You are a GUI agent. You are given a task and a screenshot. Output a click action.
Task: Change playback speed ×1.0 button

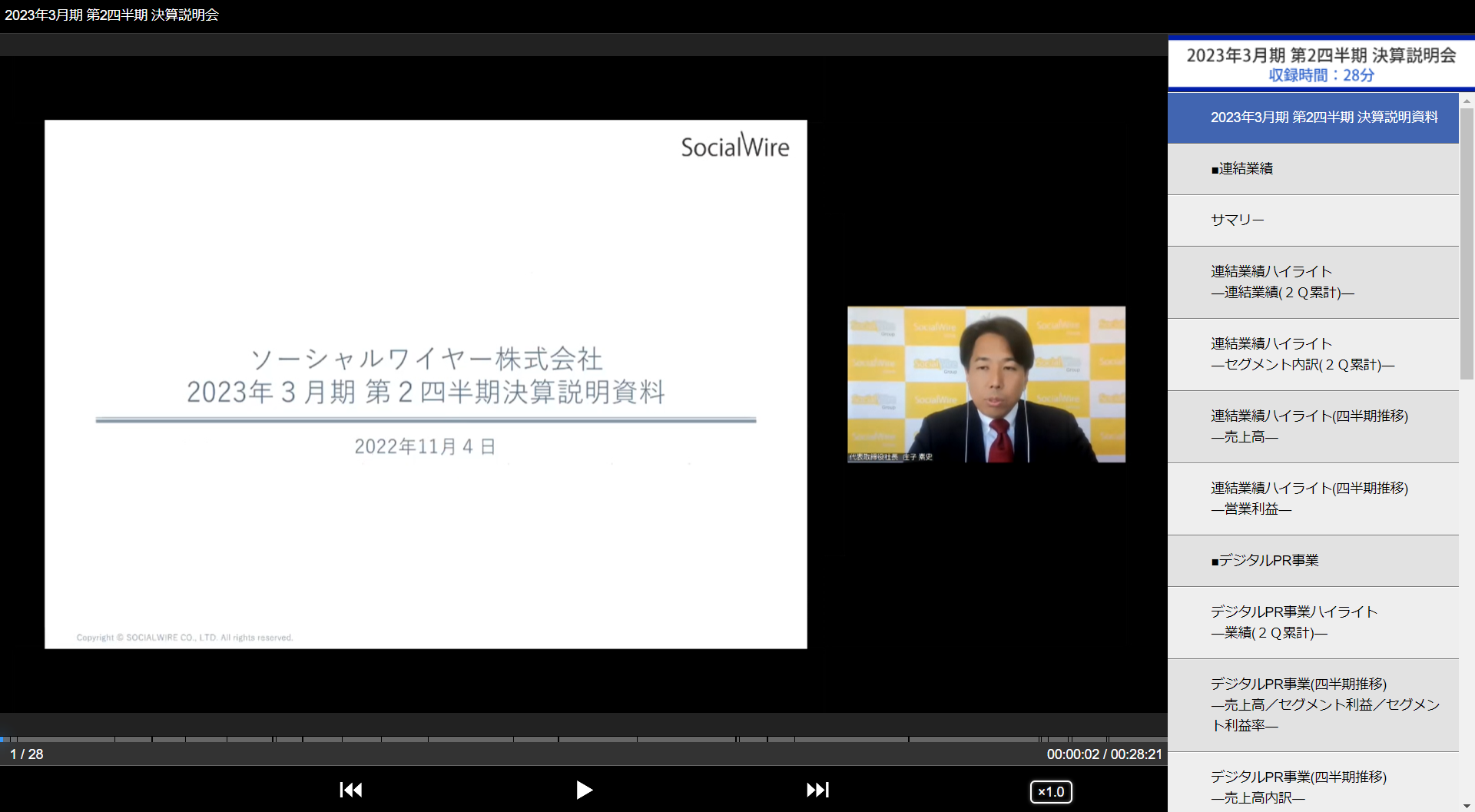coord(1051,791)
